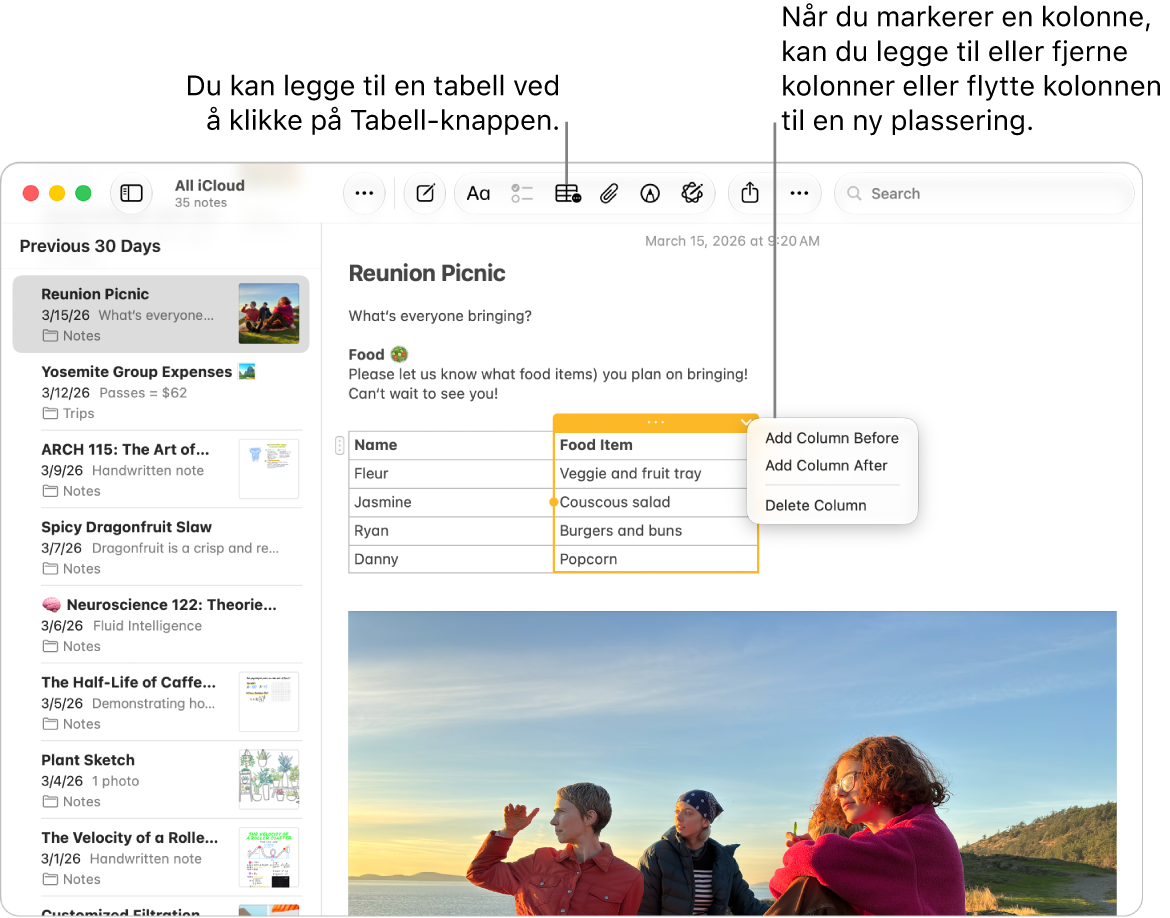Select Delete Column from the menu
This screenshot has height=918, width=1170.
click(x=816, y=505)
